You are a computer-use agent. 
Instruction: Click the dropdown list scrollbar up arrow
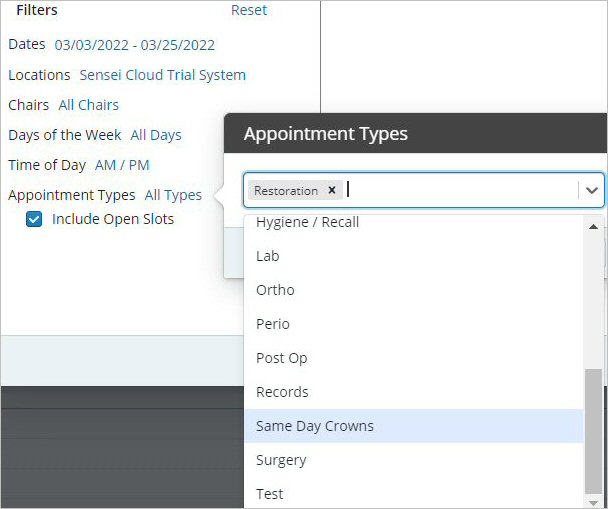[594, 226]
